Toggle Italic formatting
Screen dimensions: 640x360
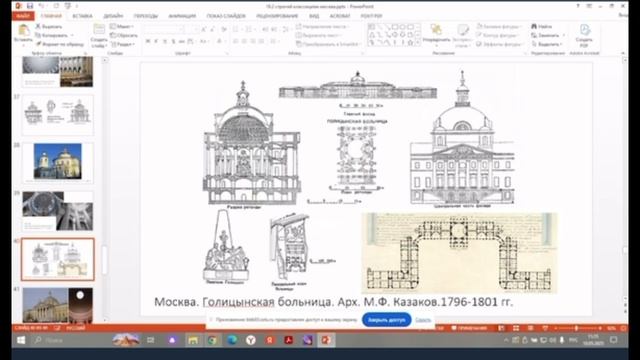pos(156,41)
